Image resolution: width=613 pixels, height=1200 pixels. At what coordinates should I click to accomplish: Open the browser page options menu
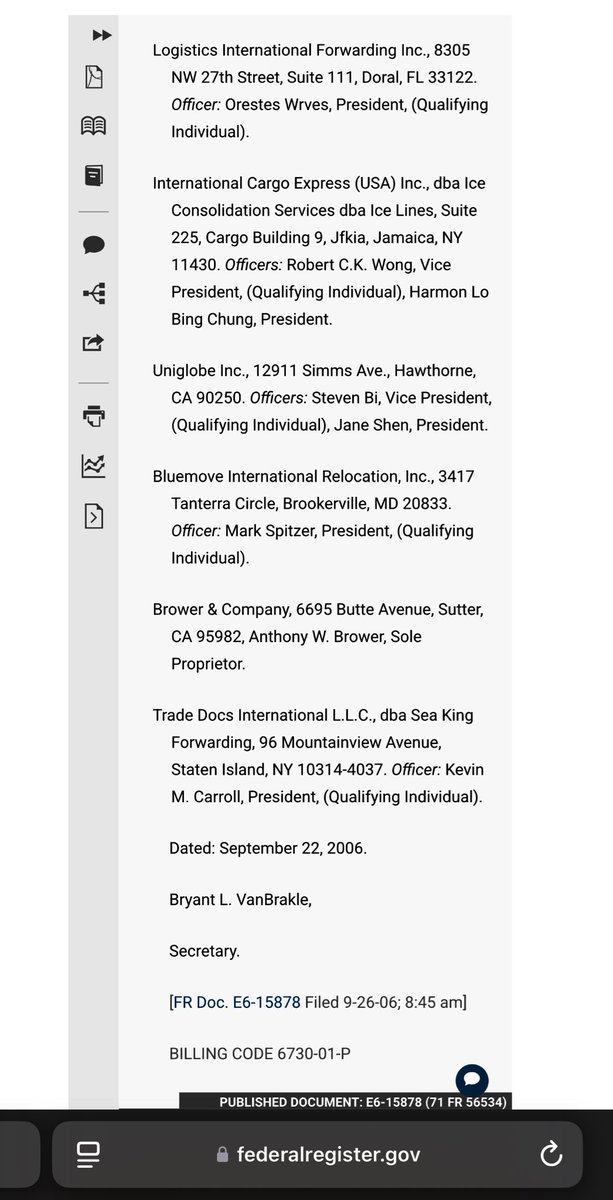[x=88, y=1155]
